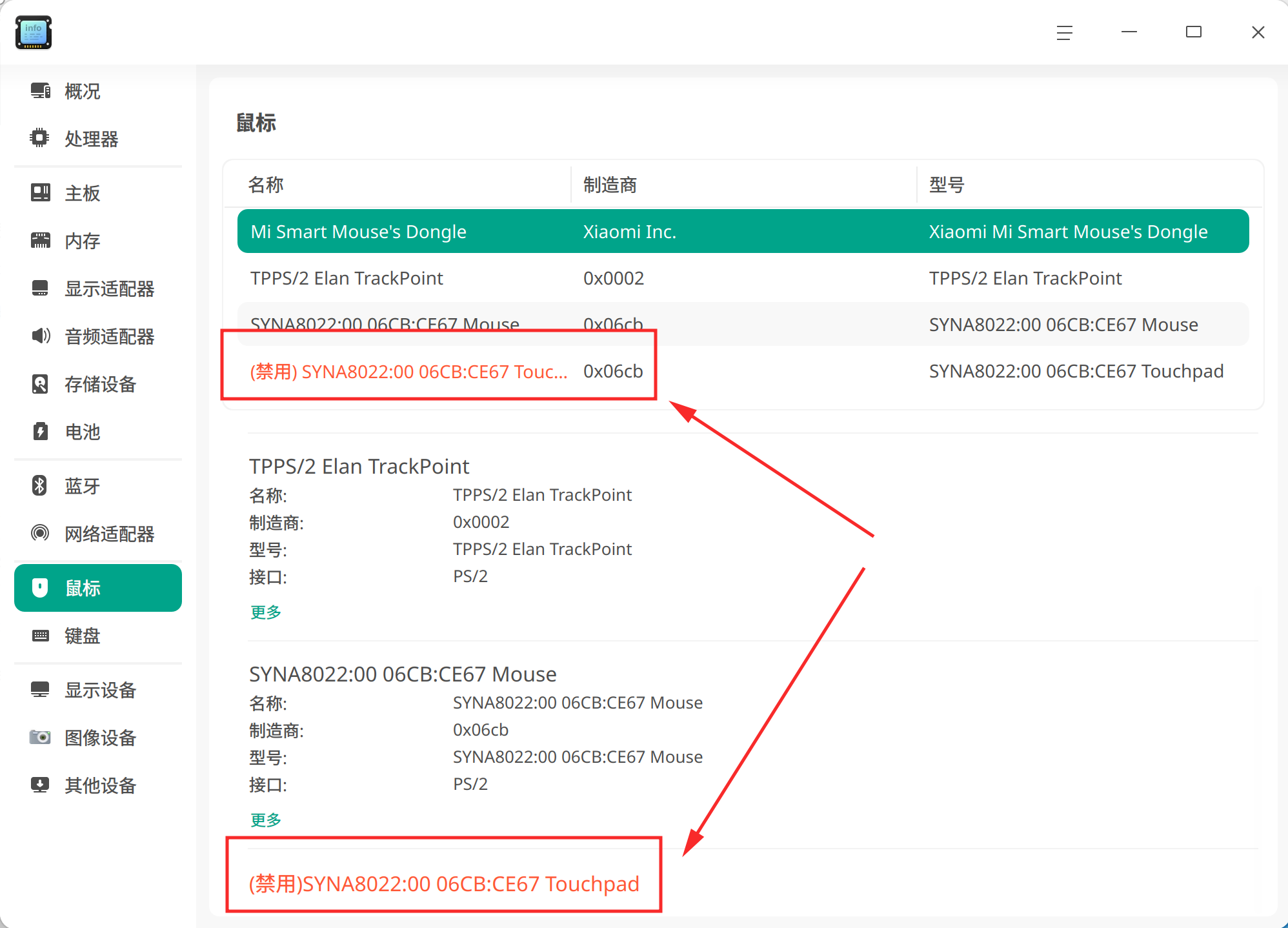Click the Bluetooth icon (蓝牙)
The width and height of the screenshot is (1288, 928).
tap(39, 485)
